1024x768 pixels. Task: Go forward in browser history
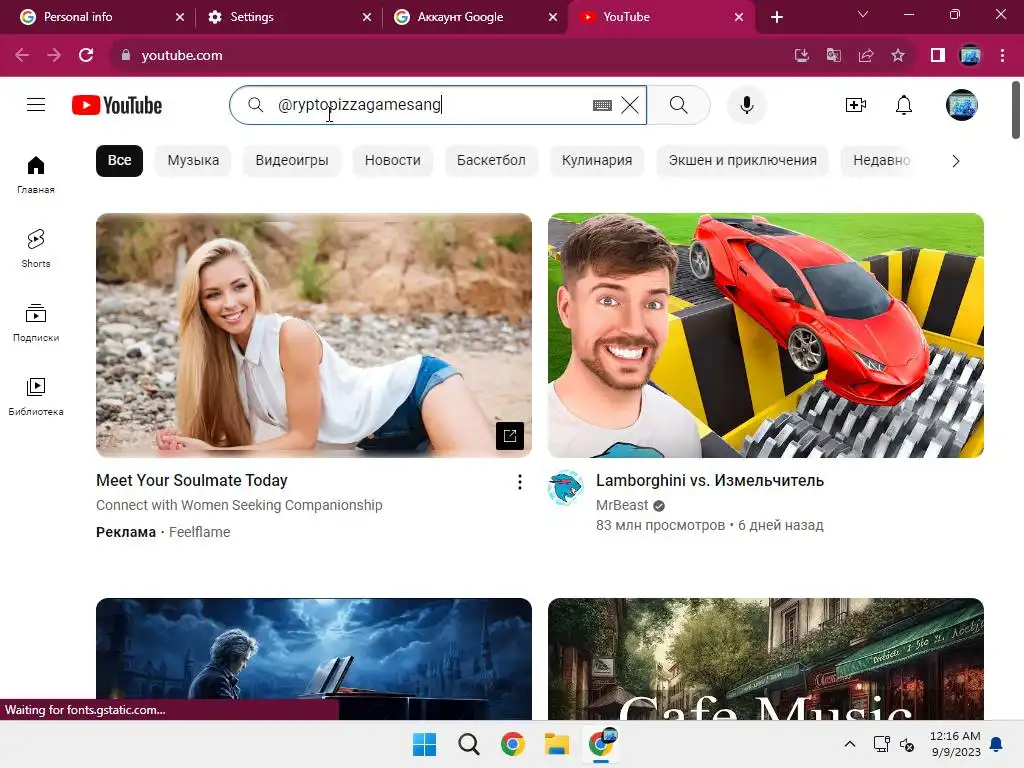(x=54, y=56)
